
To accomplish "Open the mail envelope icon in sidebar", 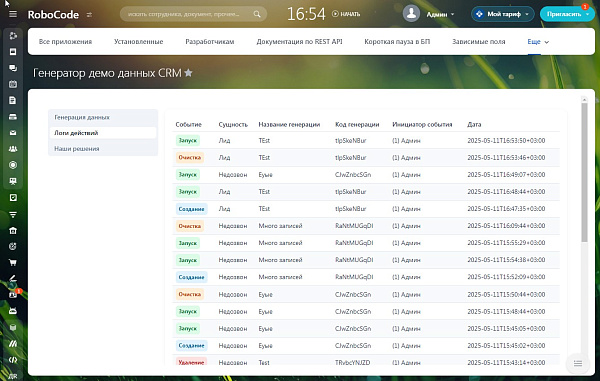I will (x=13, y=133).
